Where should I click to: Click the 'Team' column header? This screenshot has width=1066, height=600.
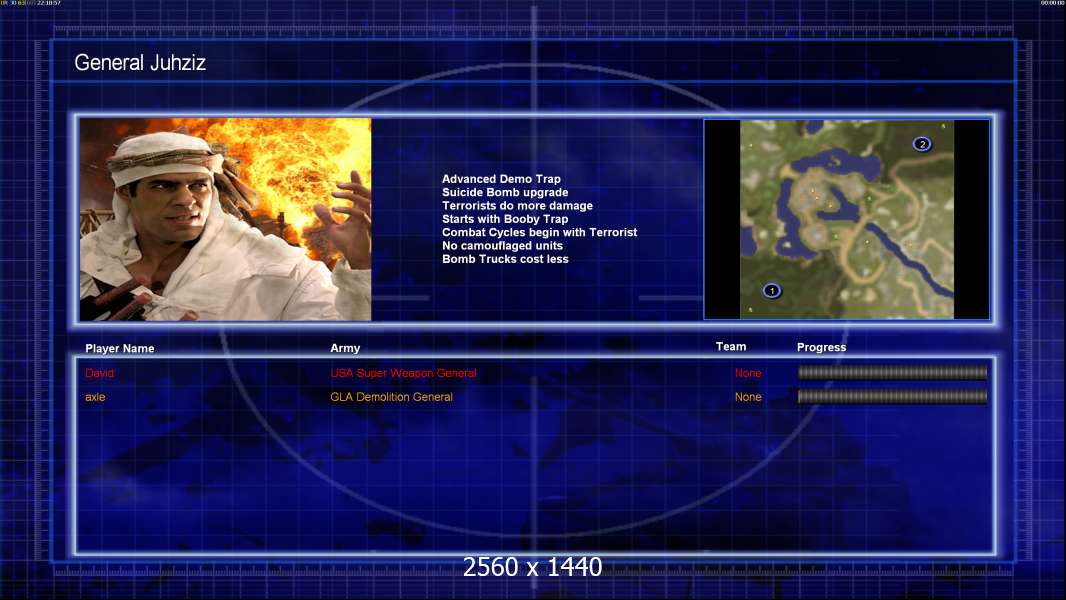(x=731, y=347)
